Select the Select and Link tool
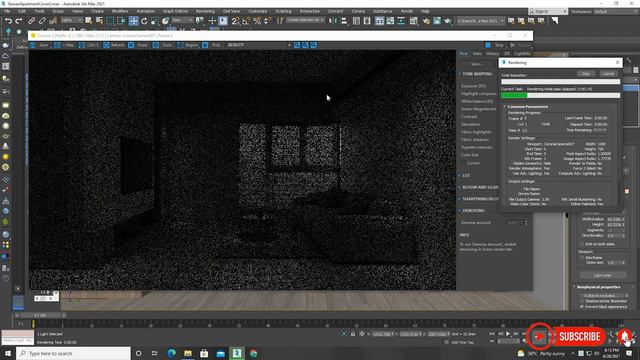640x360 pixels. [31, 20]
